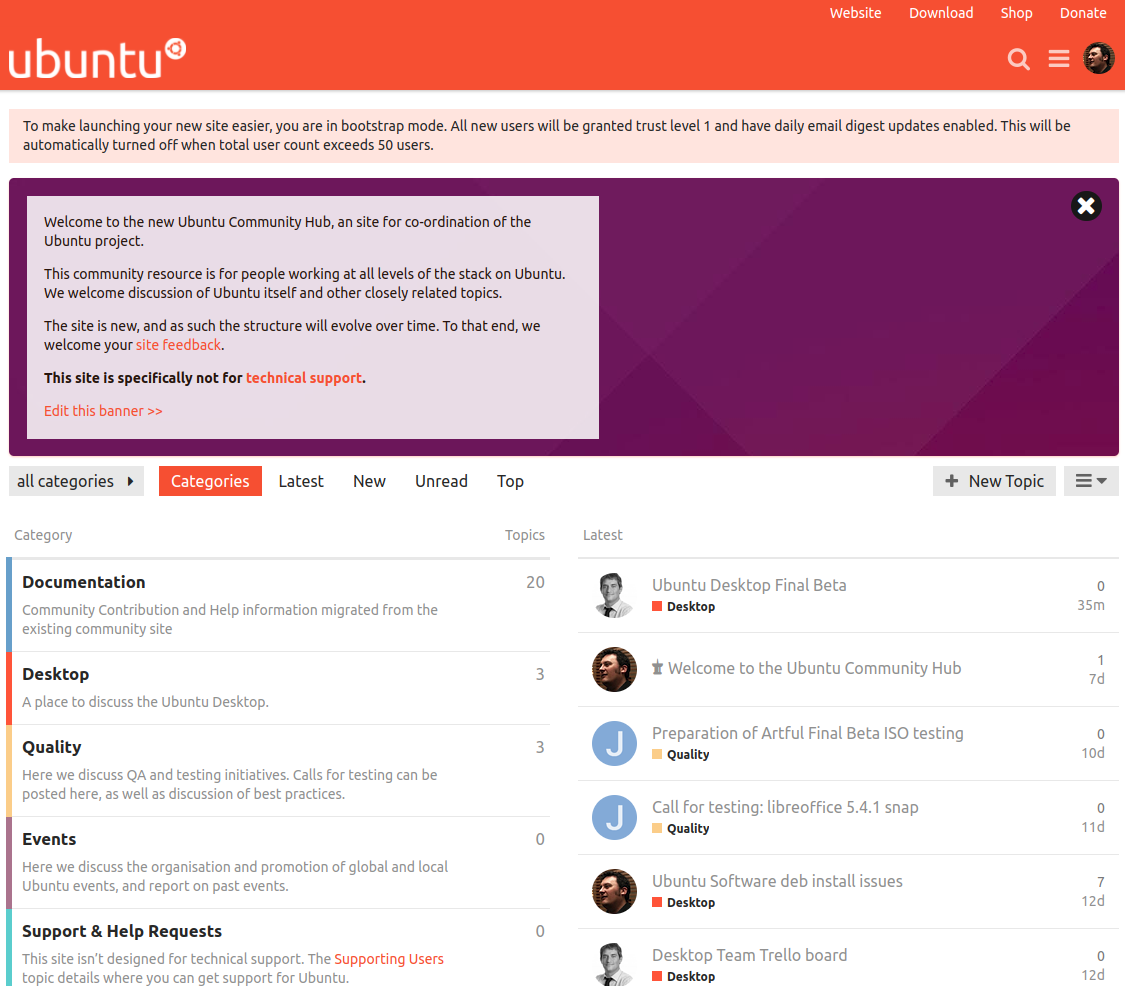Screen dimensions: 1125x986
Task: Switch to the New tab
Action: [x=369, y=481]
